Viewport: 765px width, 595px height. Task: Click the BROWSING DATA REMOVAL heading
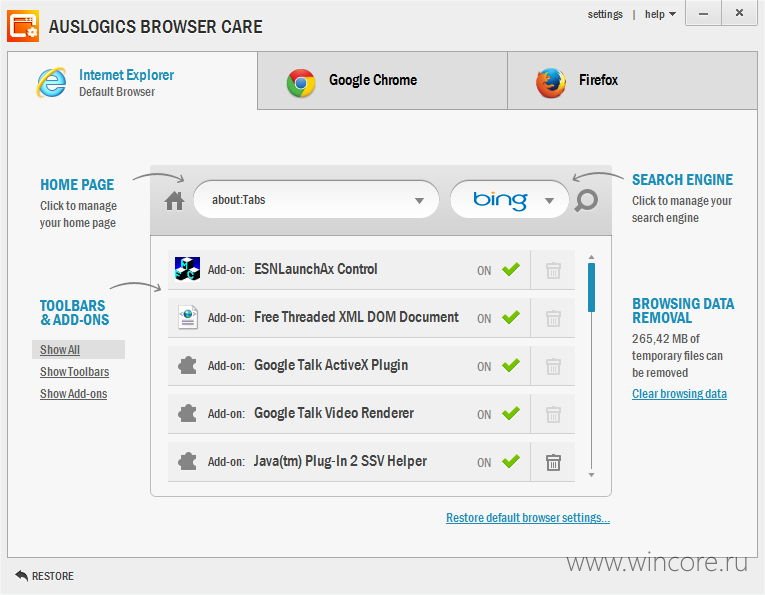pyautogui.click(x=683, y=311)
